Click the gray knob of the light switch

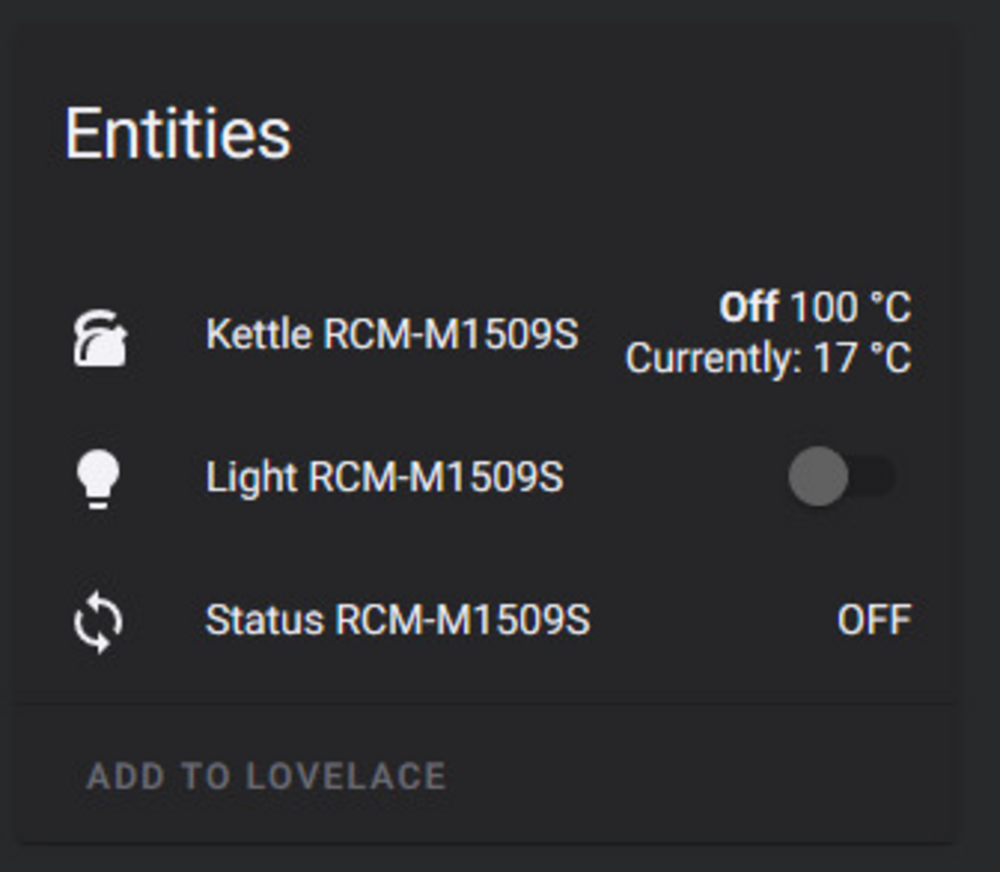(818, 476)
